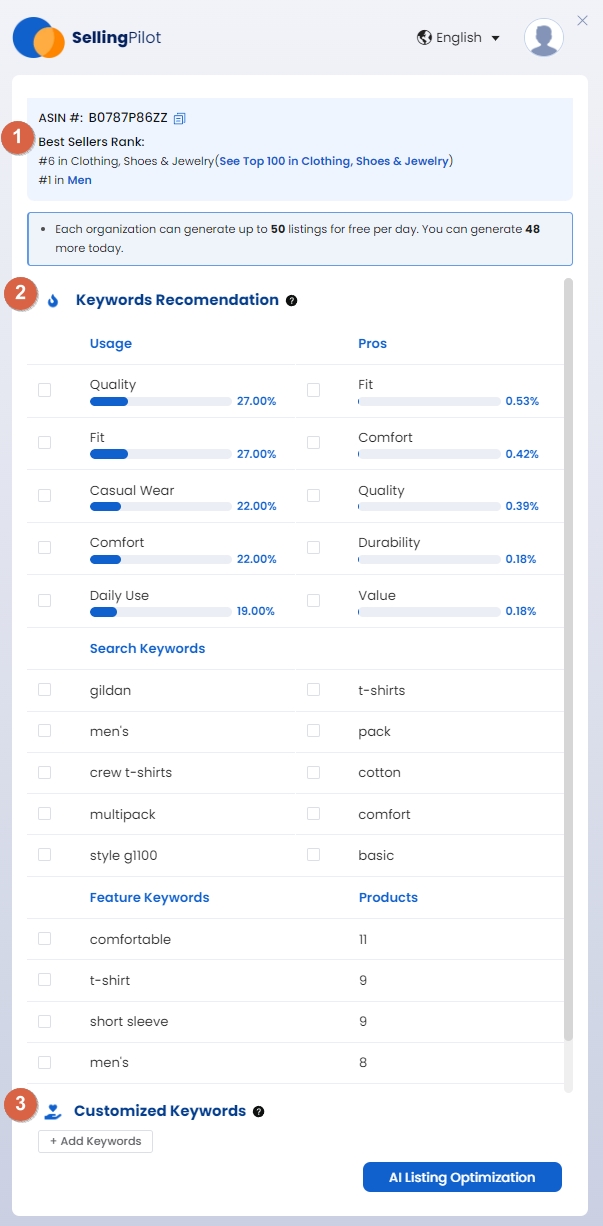Click the Add Keywords button

click(95, 1141)
